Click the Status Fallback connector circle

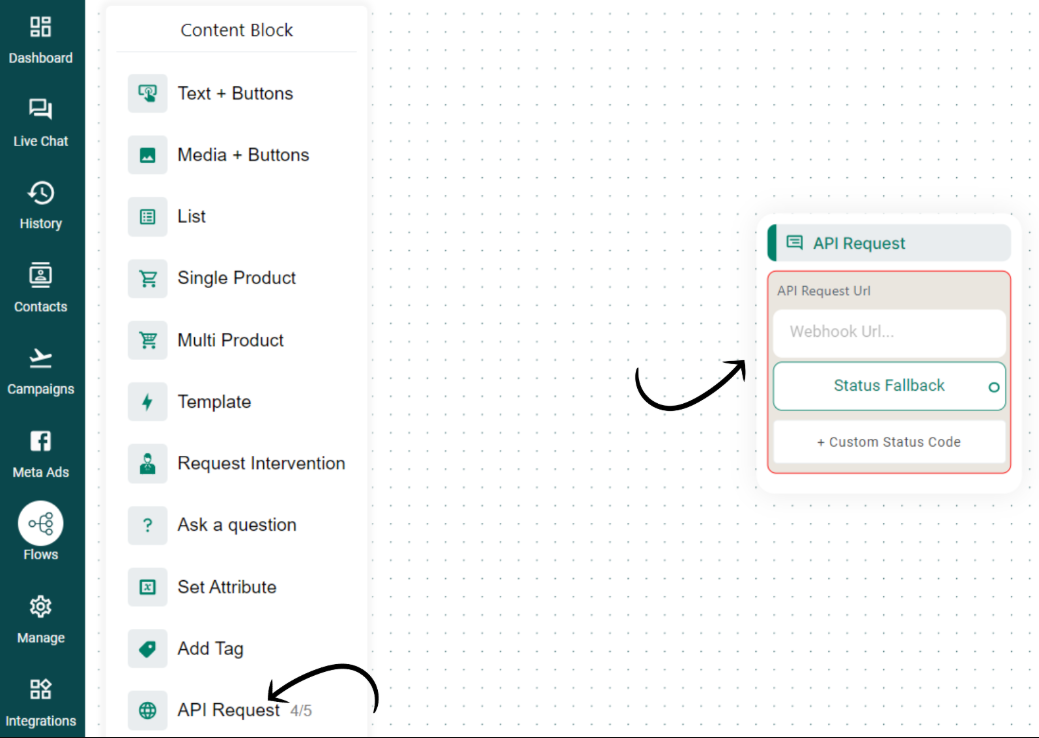993,387
